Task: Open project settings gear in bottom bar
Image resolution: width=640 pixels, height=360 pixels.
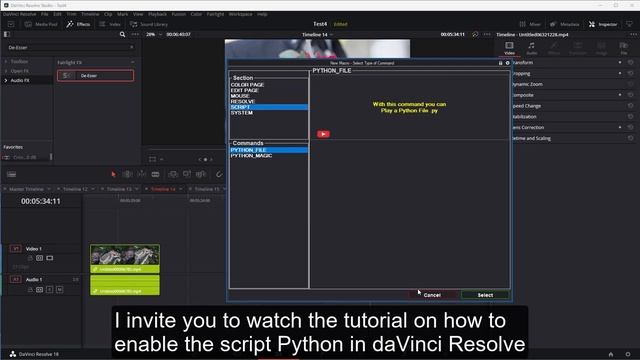Action: point(628,354)
